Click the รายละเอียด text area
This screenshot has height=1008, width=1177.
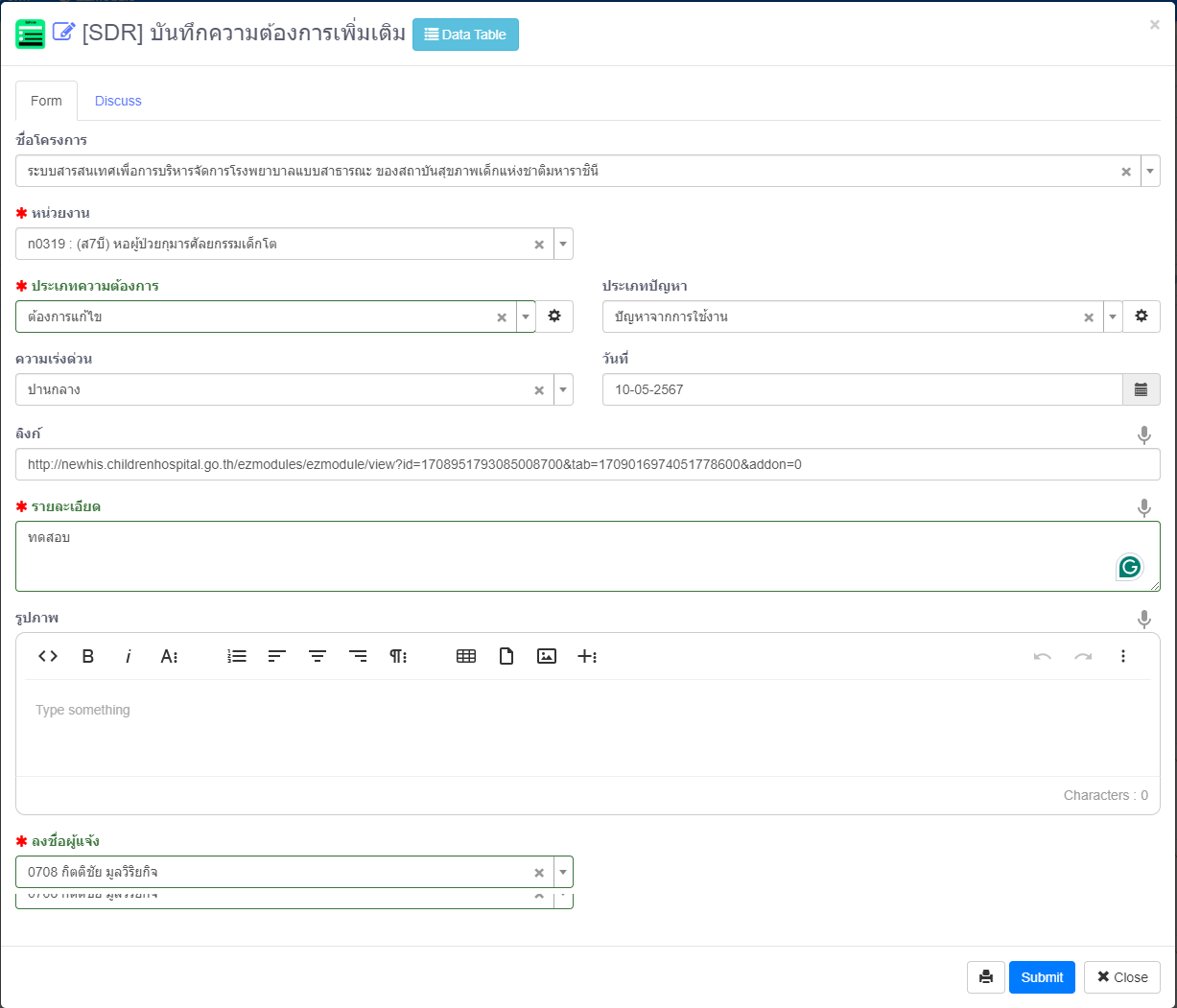pyautogui.click(x=566, y=556)
